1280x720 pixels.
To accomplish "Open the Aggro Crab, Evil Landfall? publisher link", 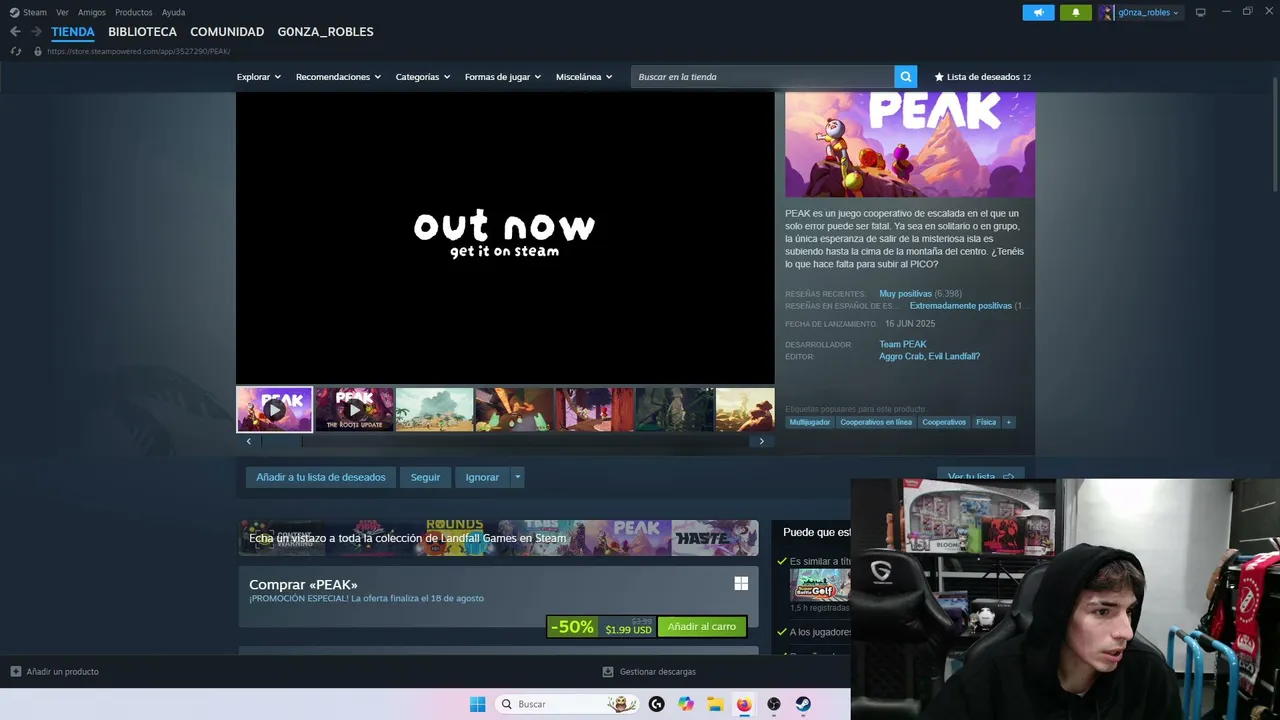I will tap(929, 357).
